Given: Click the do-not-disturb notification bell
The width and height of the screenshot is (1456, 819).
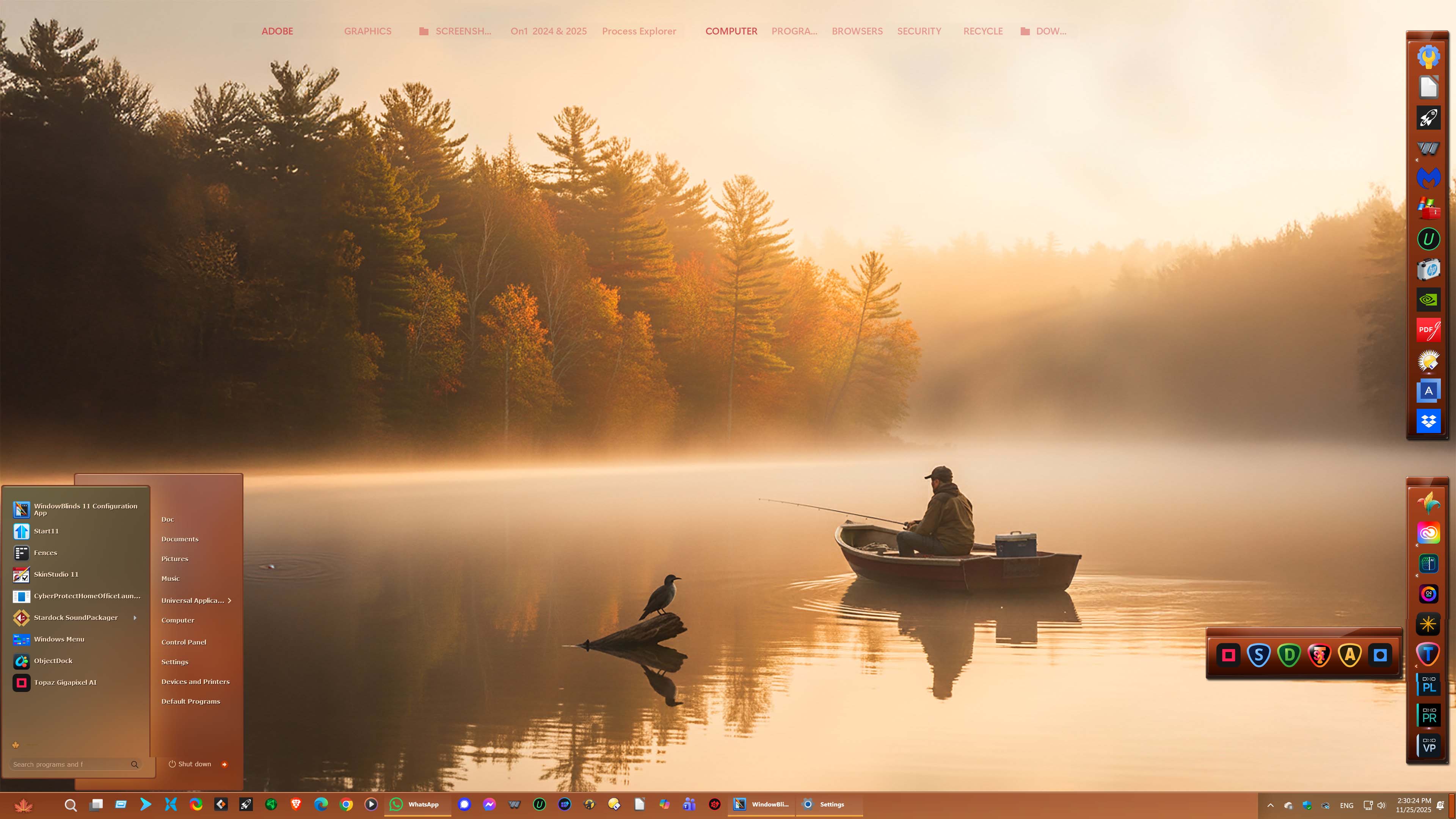Looking at the screenshot, I should (x=1440, y=805).
